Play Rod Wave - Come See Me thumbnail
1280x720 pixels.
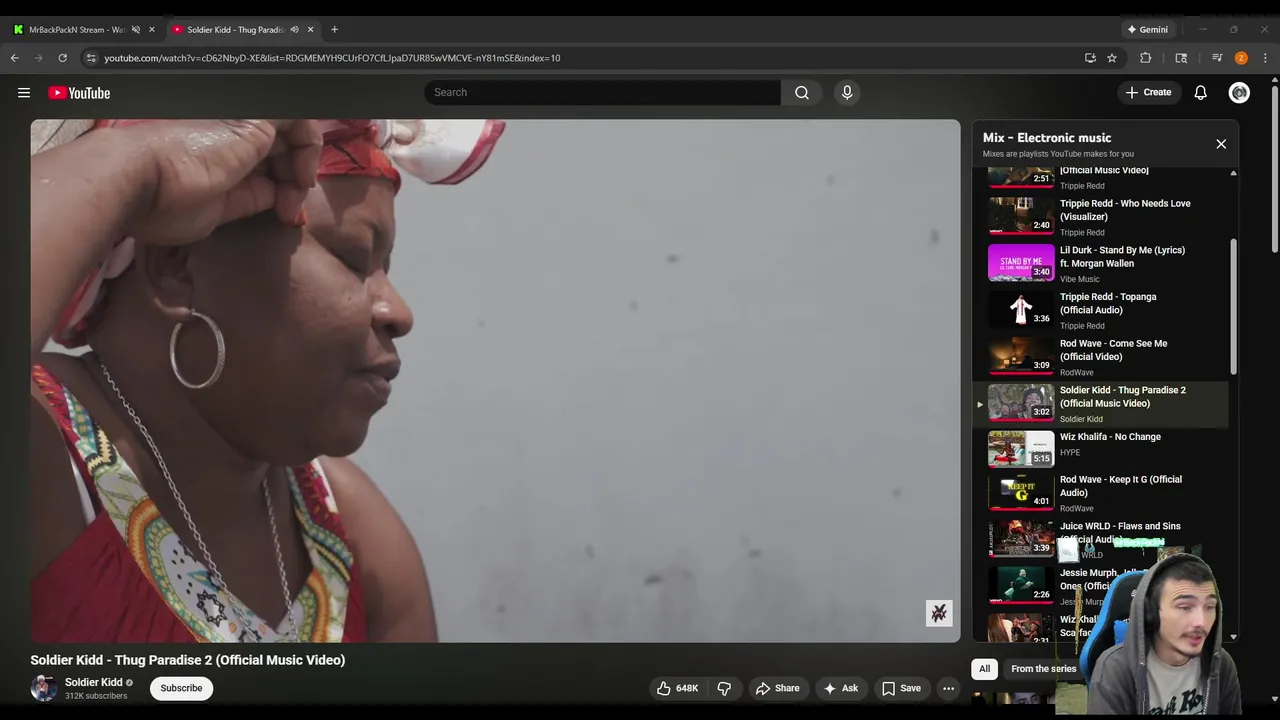coord(1021,356)
